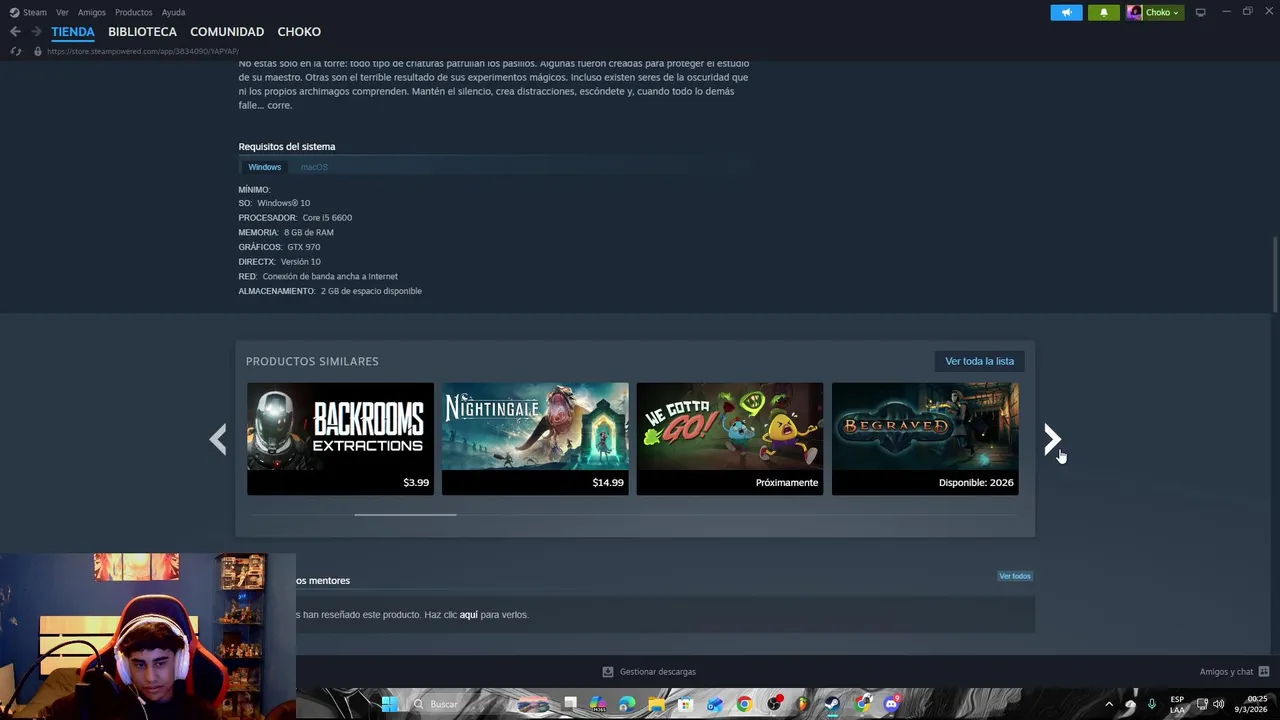Click the Steam icon in the taskbar

coord(832,704)
